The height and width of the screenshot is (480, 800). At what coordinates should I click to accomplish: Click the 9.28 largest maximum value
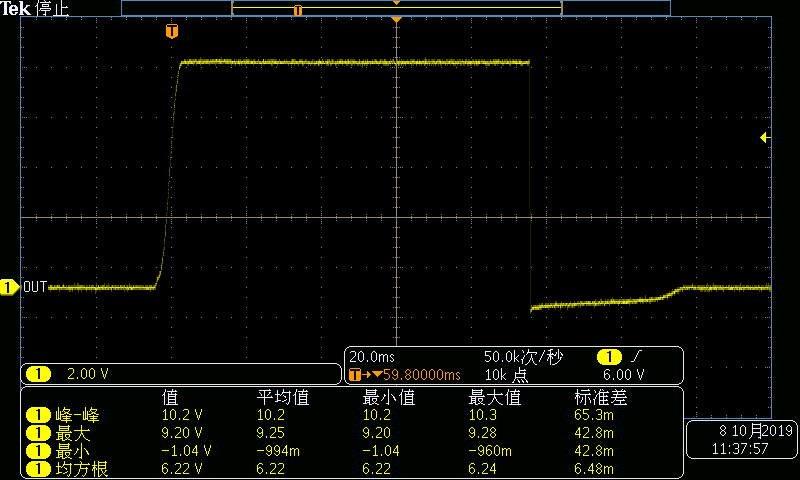tap(483, 433)
